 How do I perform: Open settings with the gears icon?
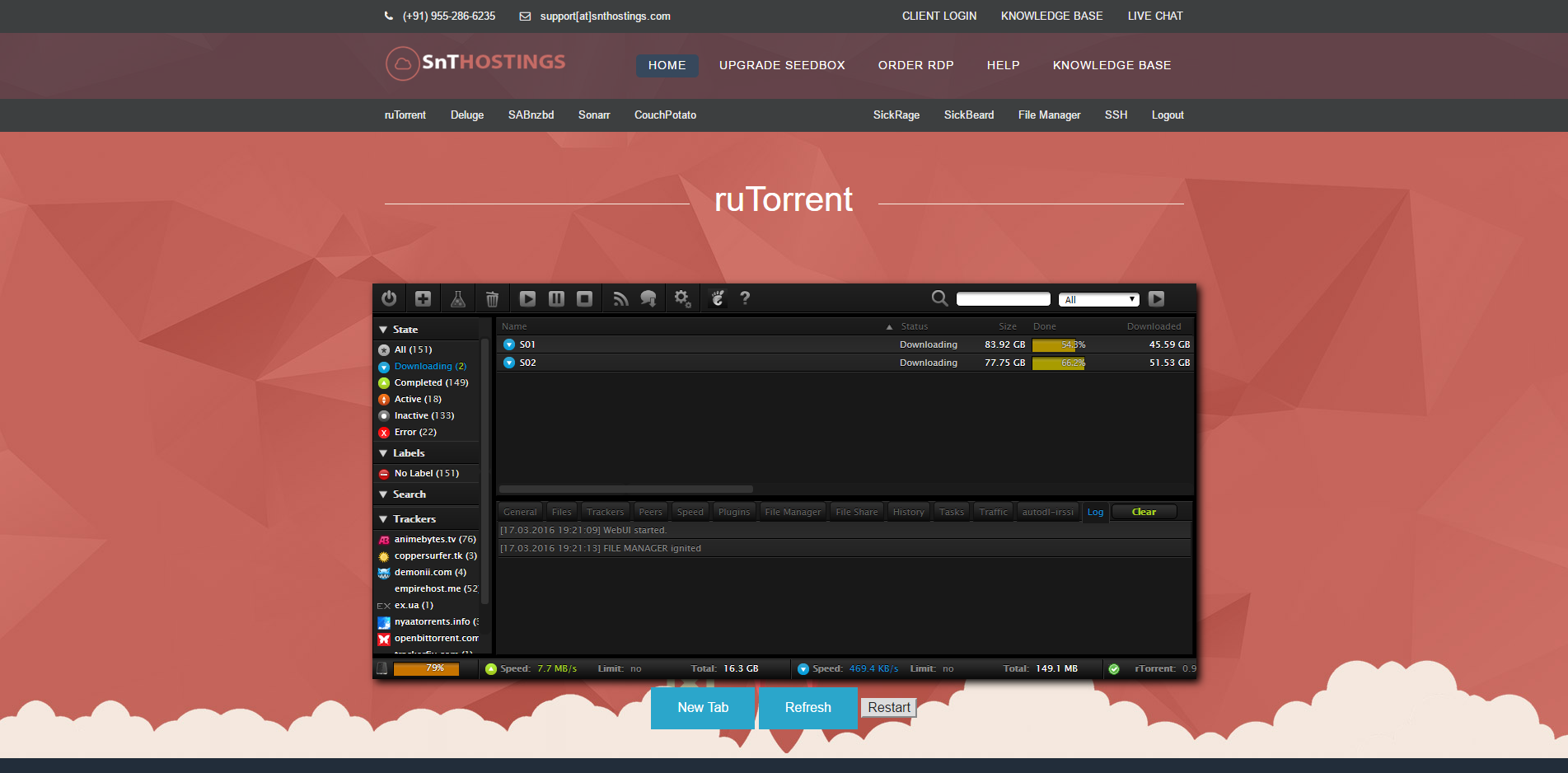point(682,298)
